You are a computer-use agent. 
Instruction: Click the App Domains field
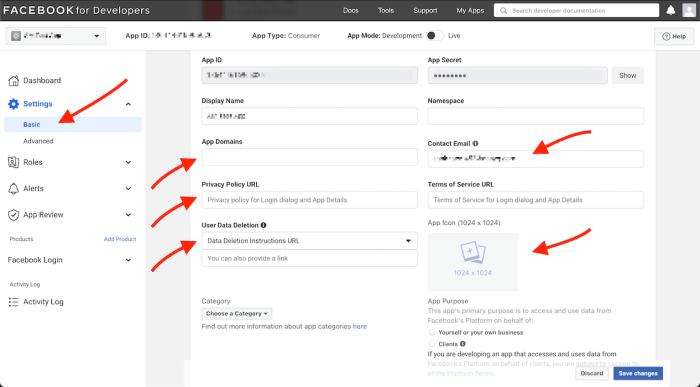coord(309,157)
